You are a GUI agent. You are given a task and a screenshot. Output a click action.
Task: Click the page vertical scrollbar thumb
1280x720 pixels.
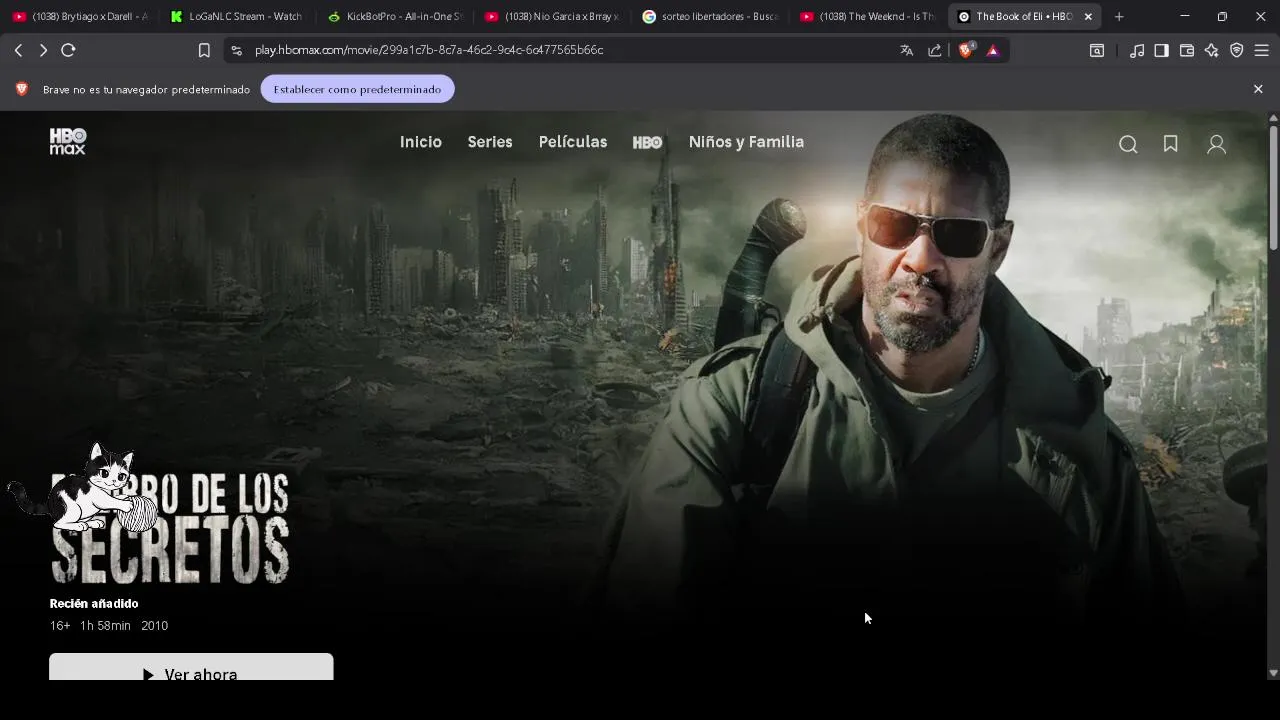pos(1273,188)
